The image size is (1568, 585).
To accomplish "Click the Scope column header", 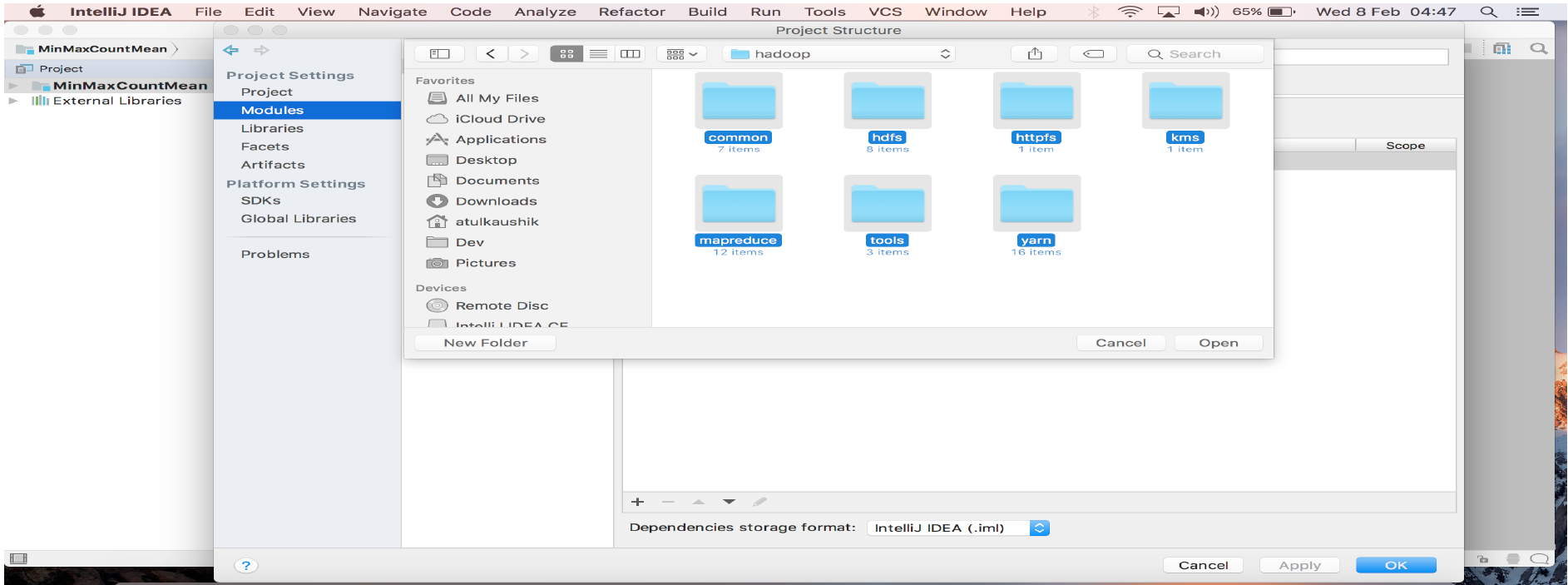I will (1405, 146).
